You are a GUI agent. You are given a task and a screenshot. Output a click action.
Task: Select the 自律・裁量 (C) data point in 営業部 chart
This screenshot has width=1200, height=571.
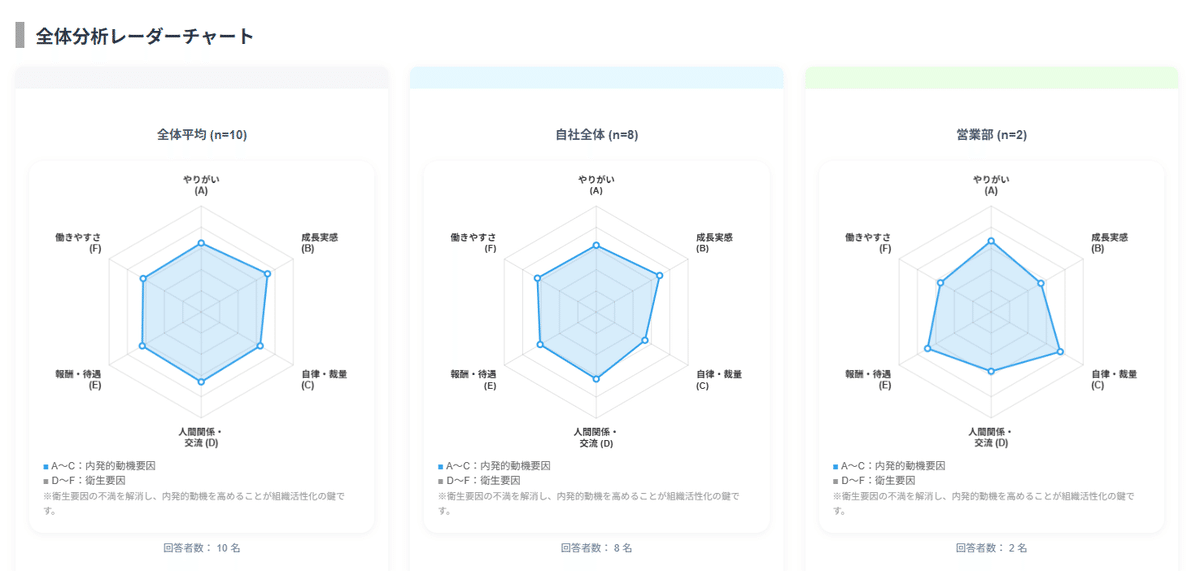1060,351
